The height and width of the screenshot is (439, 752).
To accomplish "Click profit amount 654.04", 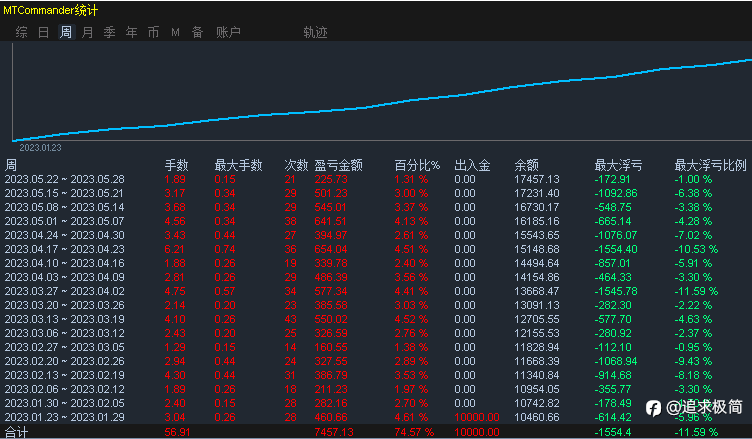I will point(331,249).
